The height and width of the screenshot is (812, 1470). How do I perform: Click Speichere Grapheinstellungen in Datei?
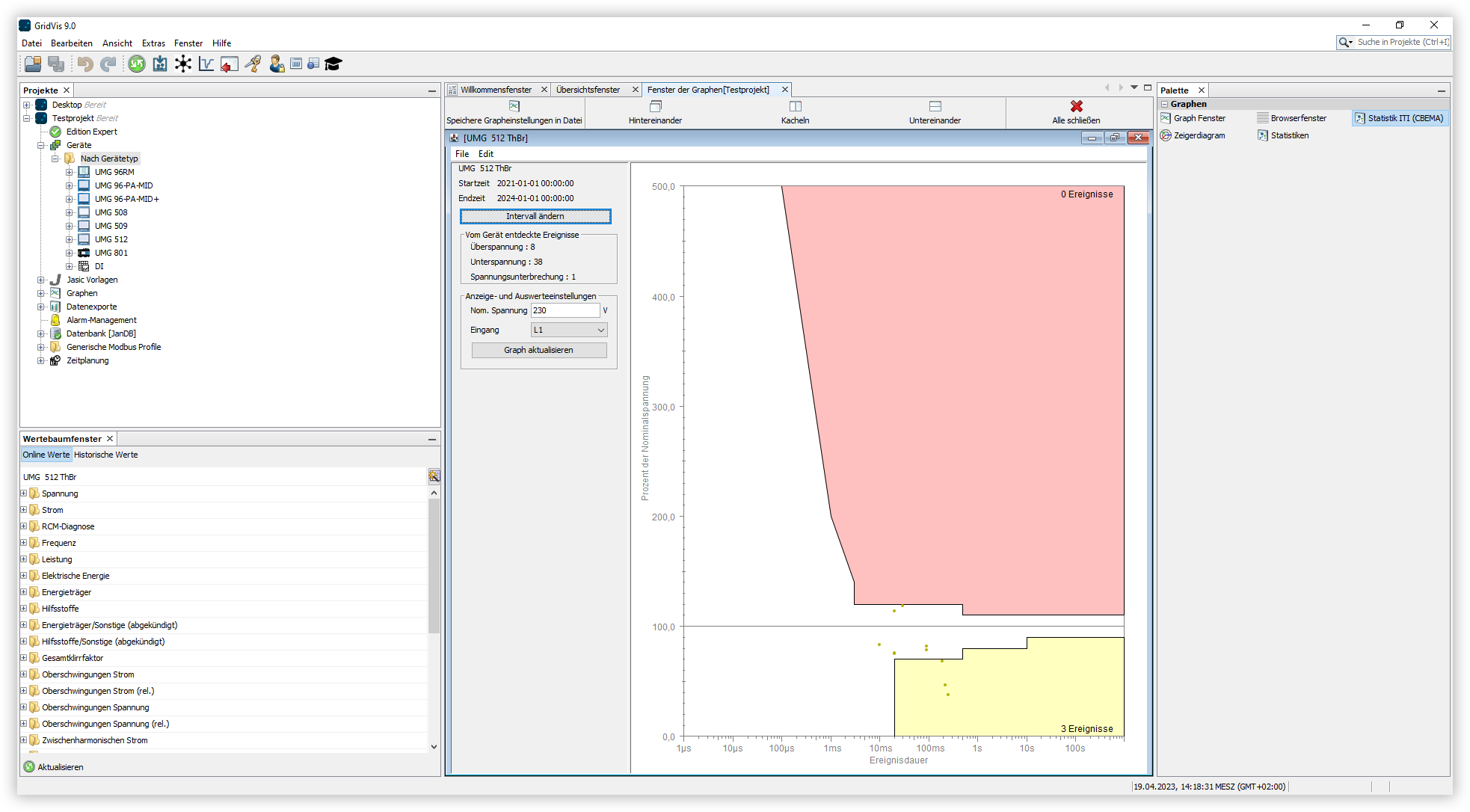(x=514, y=113)
